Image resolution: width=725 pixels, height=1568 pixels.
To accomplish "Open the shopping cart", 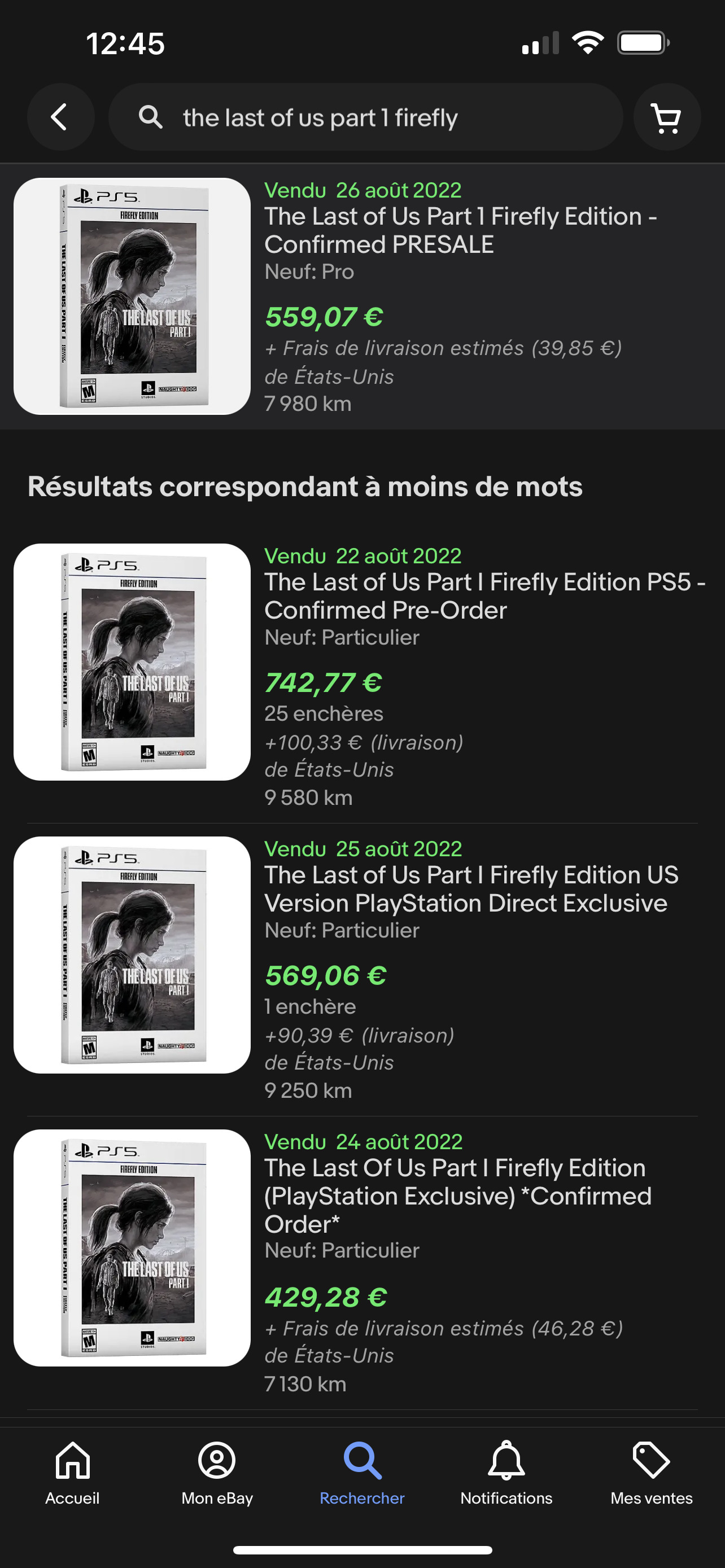I will coord(666,117).
